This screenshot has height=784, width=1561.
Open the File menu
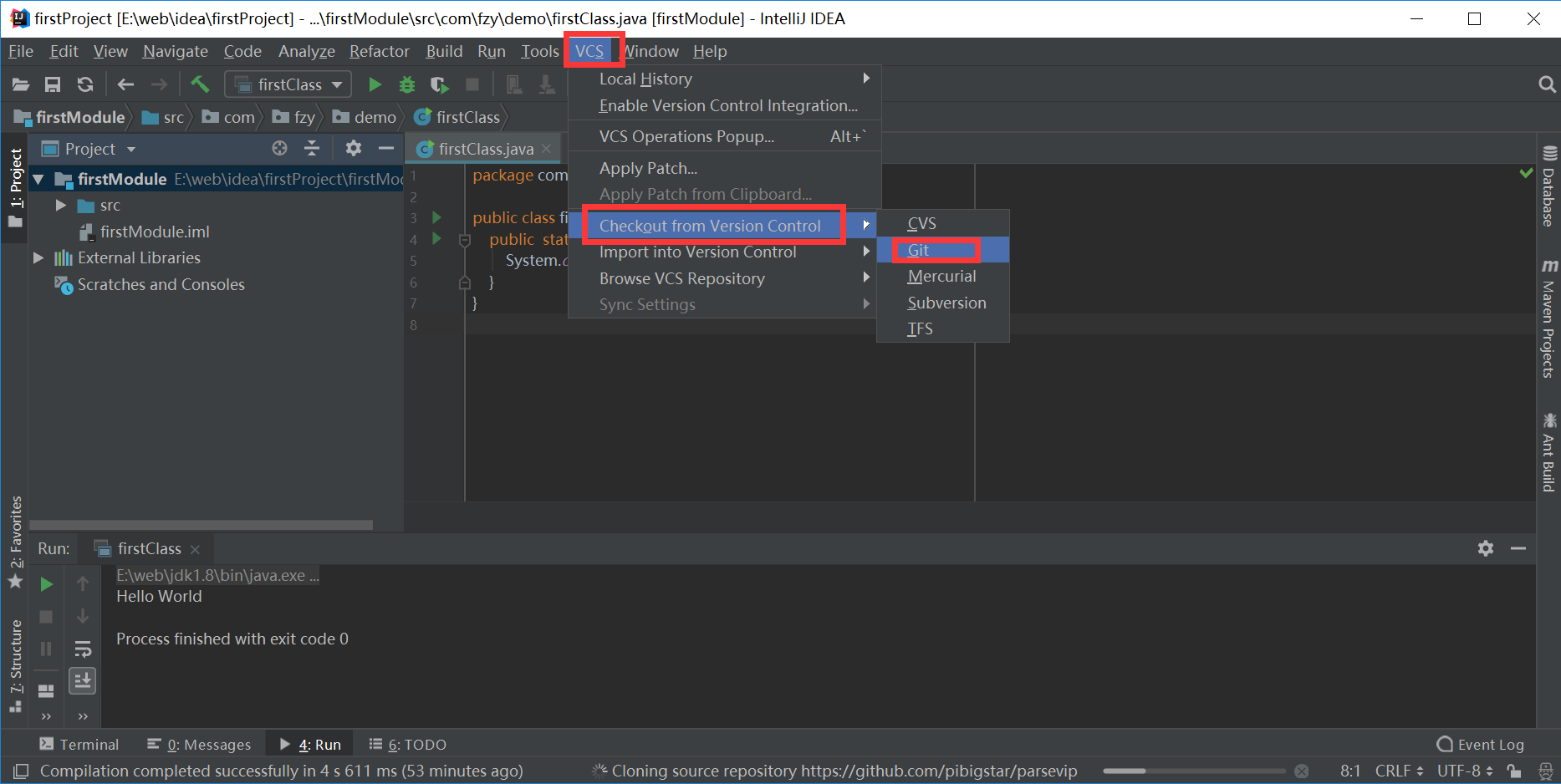[x=21, y=51]
